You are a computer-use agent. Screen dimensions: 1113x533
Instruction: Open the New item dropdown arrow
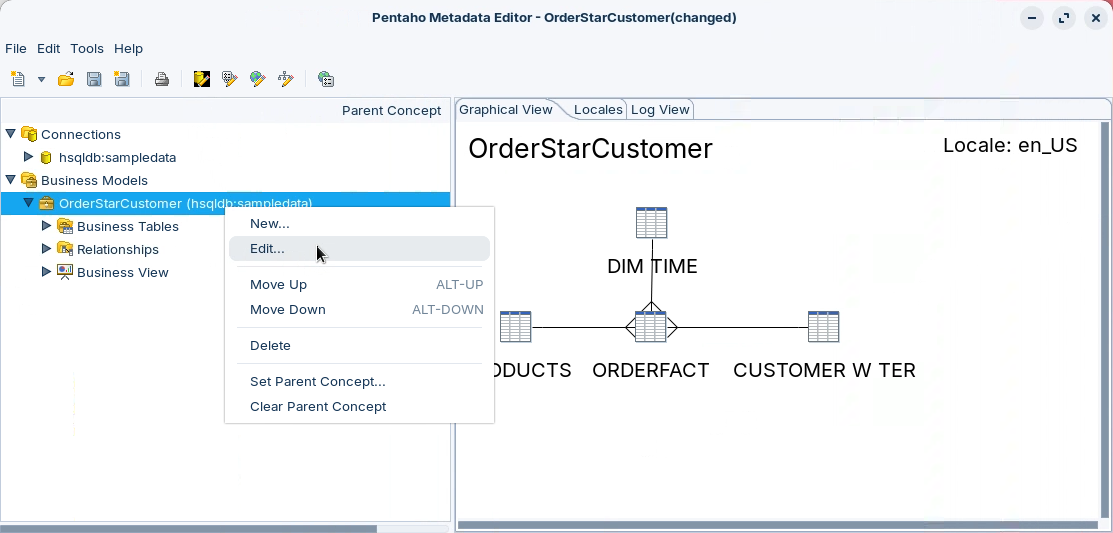pos(41,79)
